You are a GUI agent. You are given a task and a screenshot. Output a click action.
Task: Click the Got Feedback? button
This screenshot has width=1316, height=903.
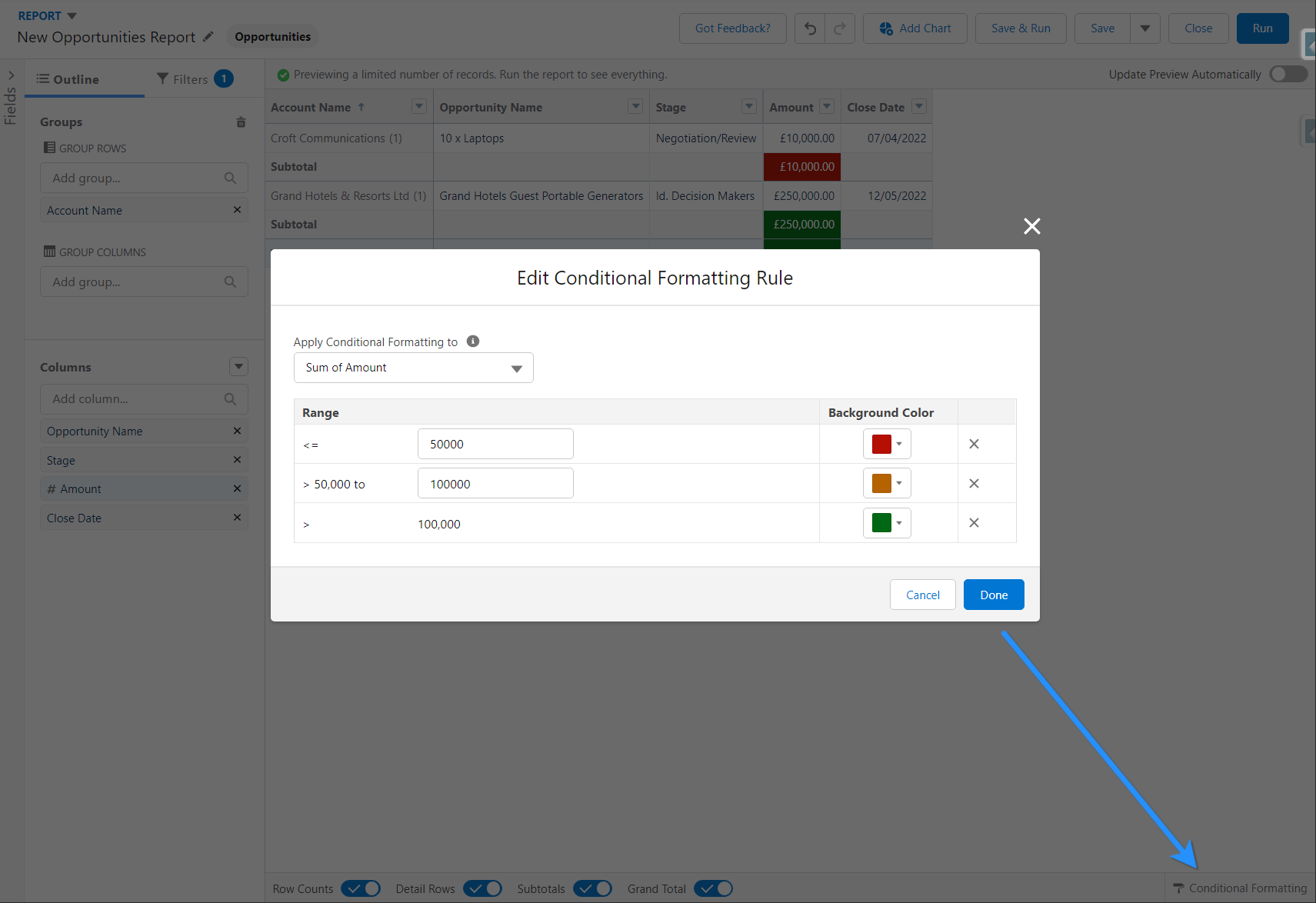coord(733,28)
